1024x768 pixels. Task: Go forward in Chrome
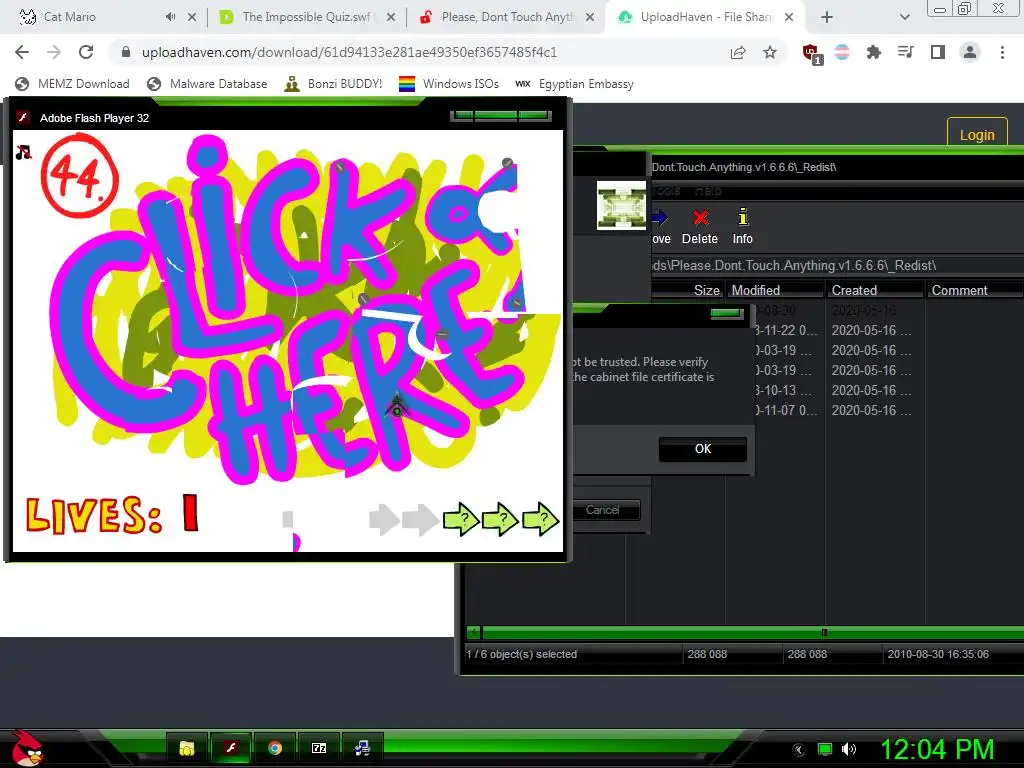point(54,52)
